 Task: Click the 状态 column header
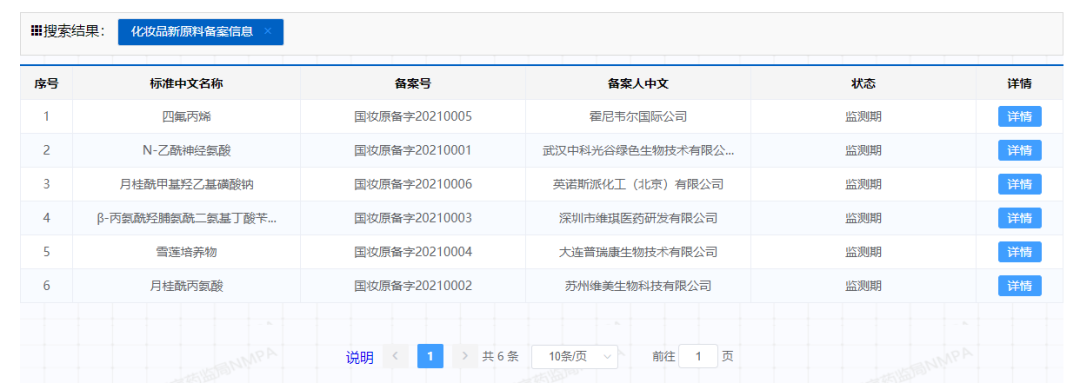coord(863,83)
